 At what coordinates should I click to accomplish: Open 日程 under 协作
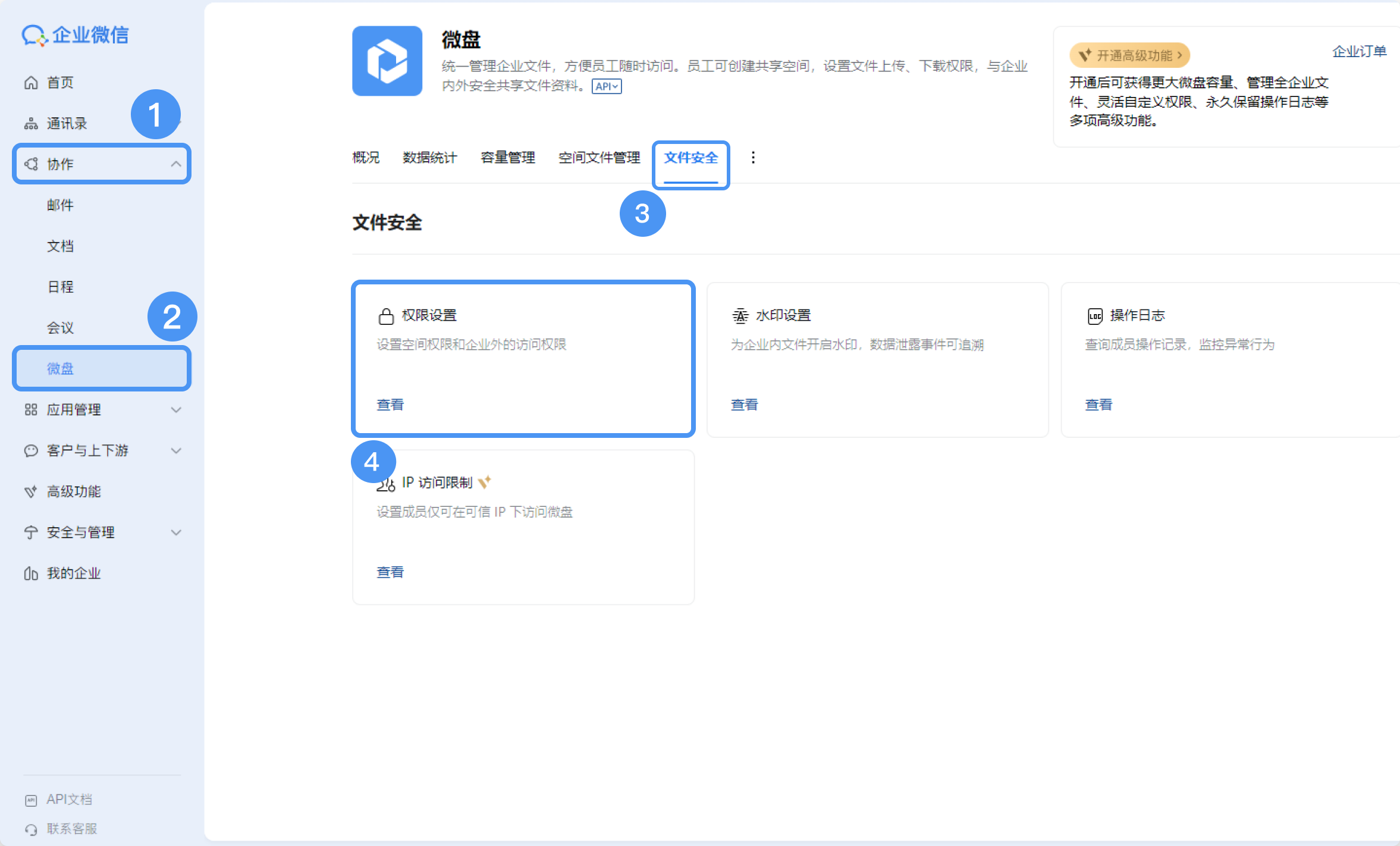tap(60, 287)
